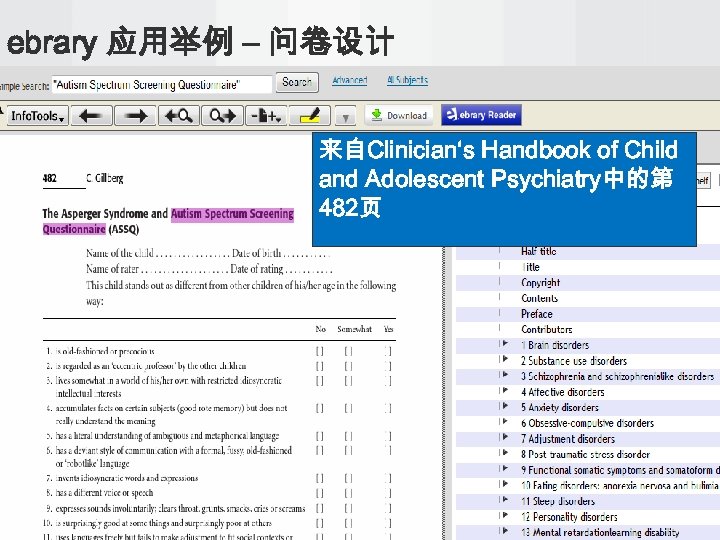This screenshot has width=720, height=540.
Task: Open Contributors entry in contents
Action: pyautogui.click(x=547, y=330)
